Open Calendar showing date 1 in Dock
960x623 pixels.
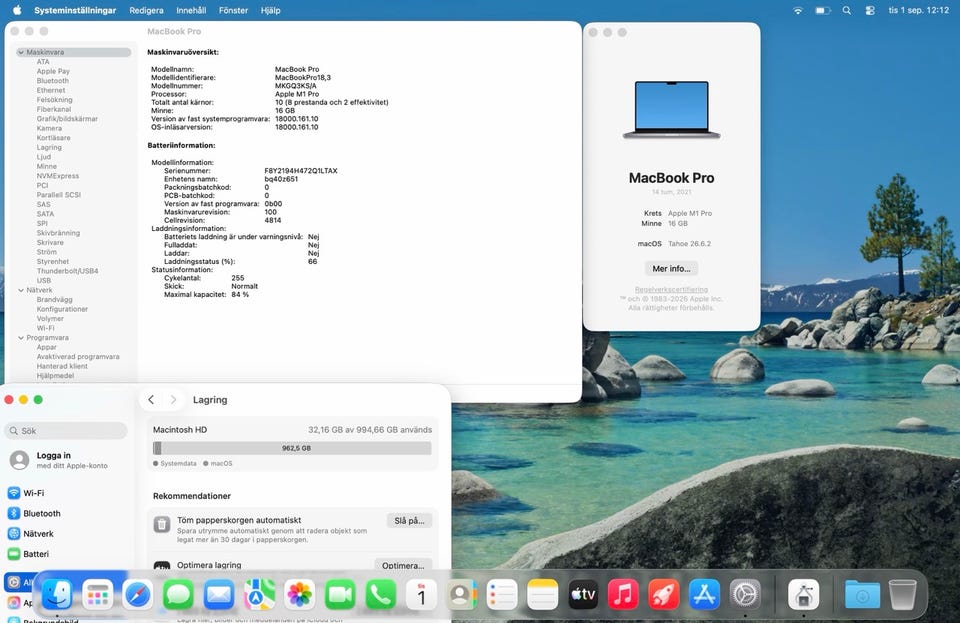click(421, 594)
